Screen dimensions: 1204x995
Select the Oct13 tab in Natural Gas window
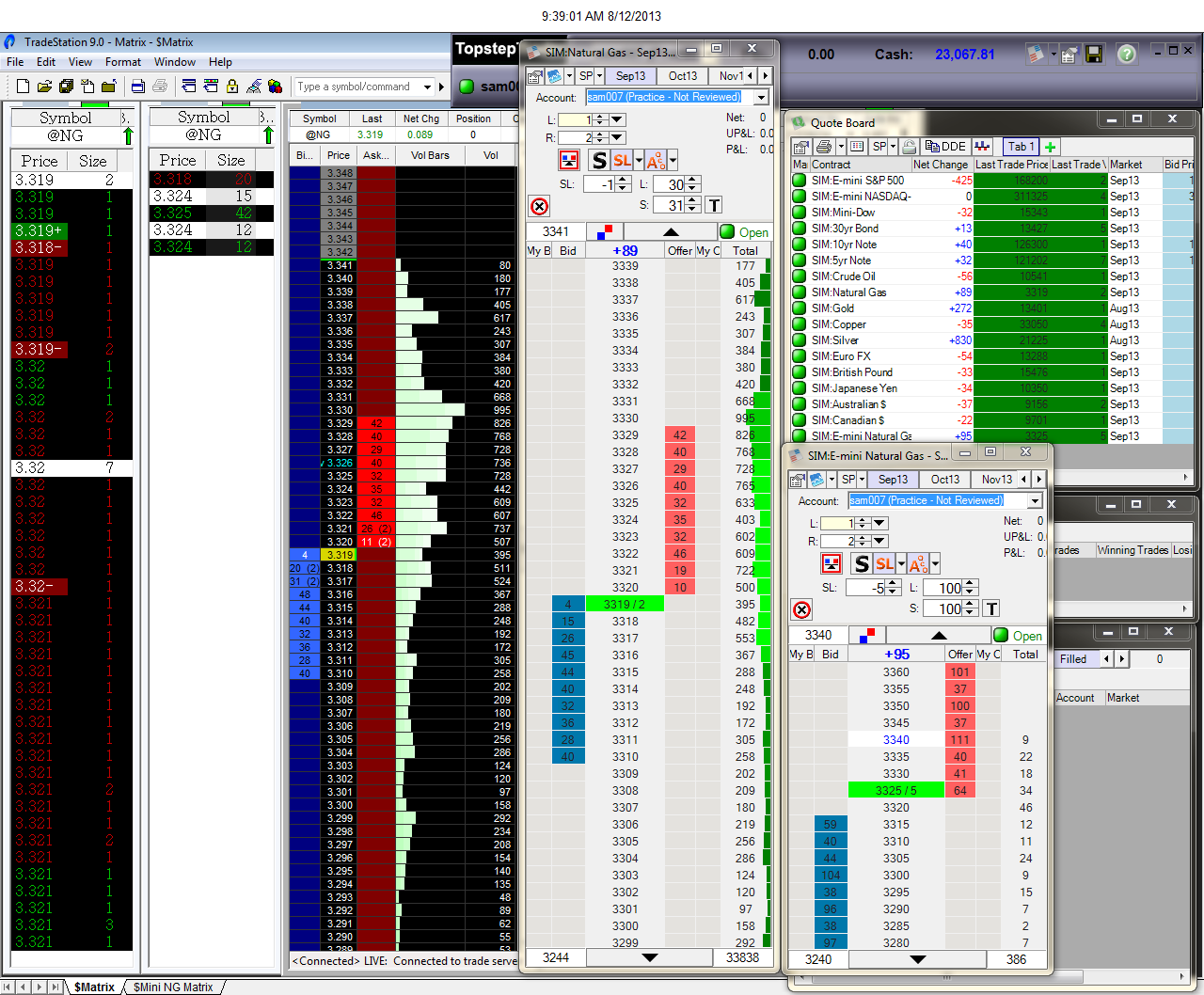tap(683, 76)
